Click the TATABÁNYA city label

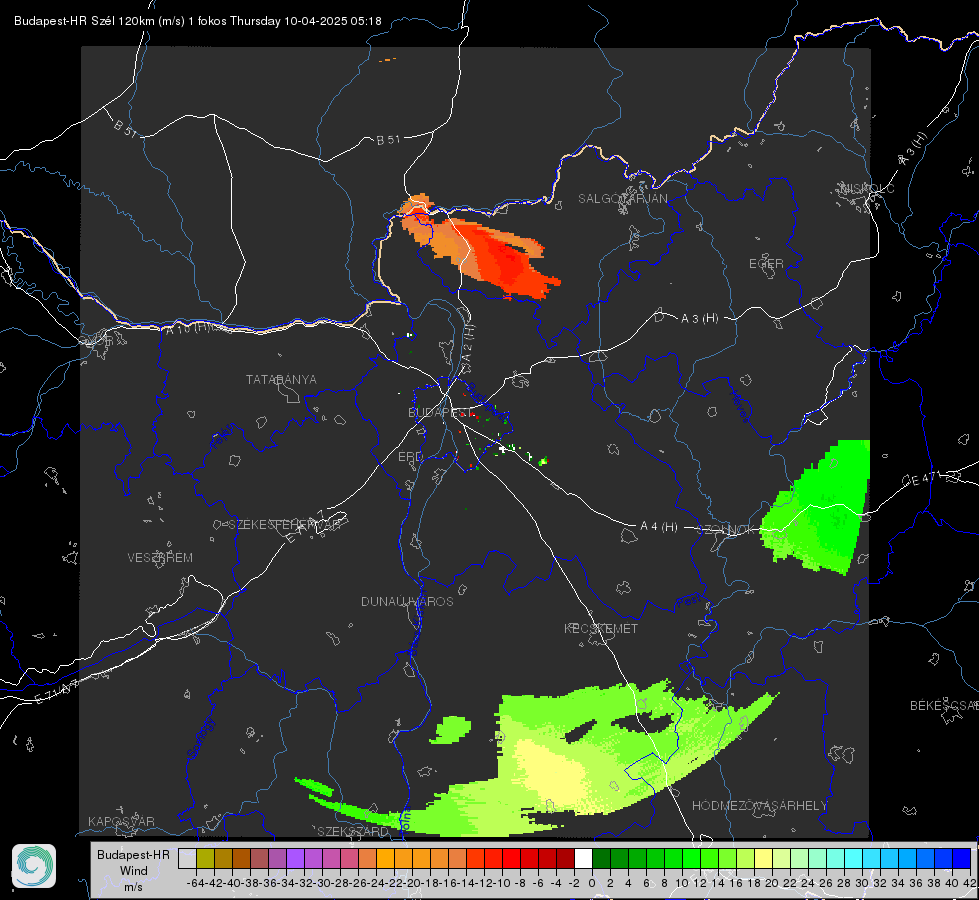point(281,380)
